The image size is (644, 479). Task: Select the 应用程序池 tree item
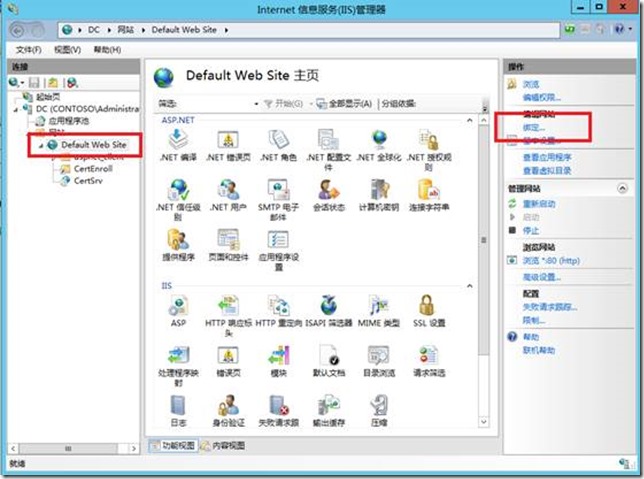click(x=69, y=121)
